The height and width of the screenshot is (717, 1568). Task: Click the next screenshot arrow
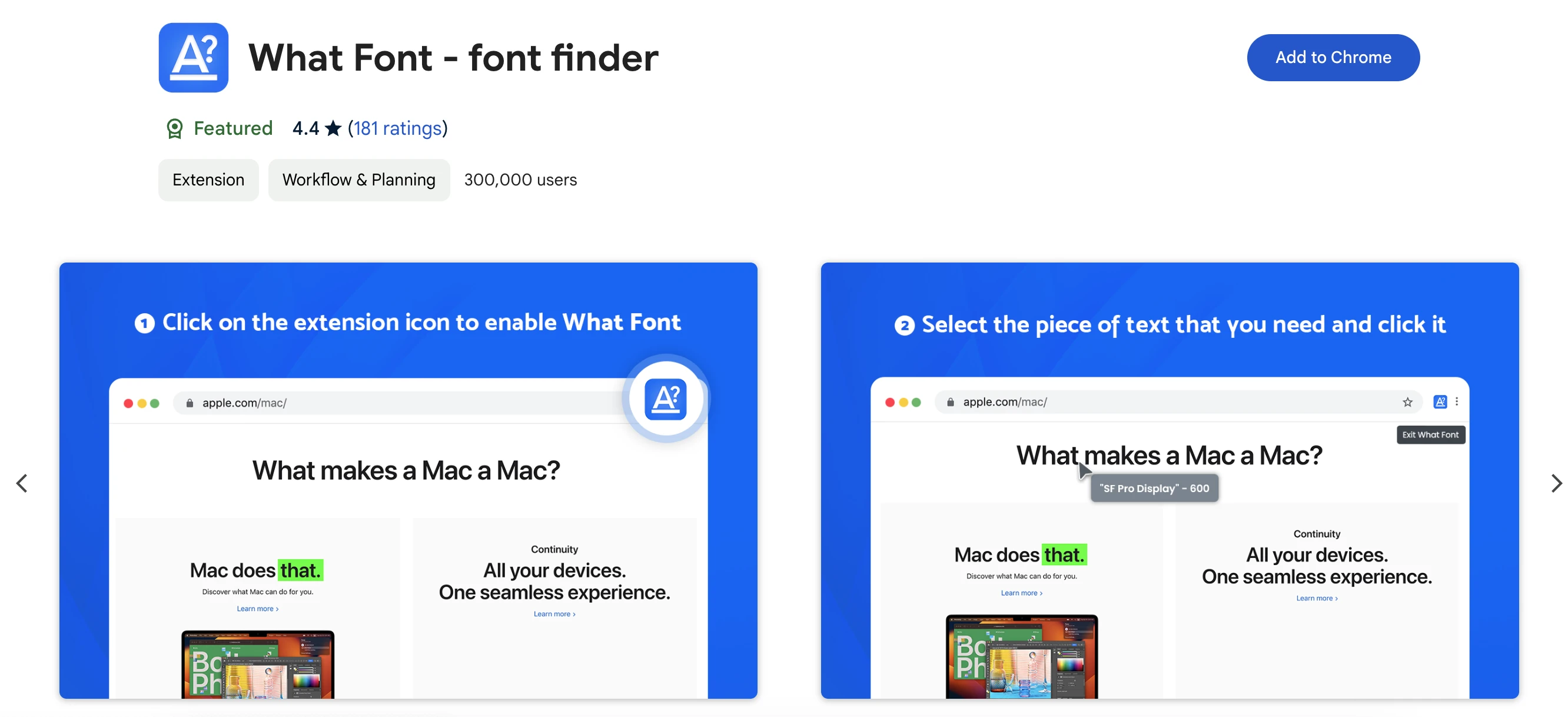pyautogui.click(x=1555, y=483)
